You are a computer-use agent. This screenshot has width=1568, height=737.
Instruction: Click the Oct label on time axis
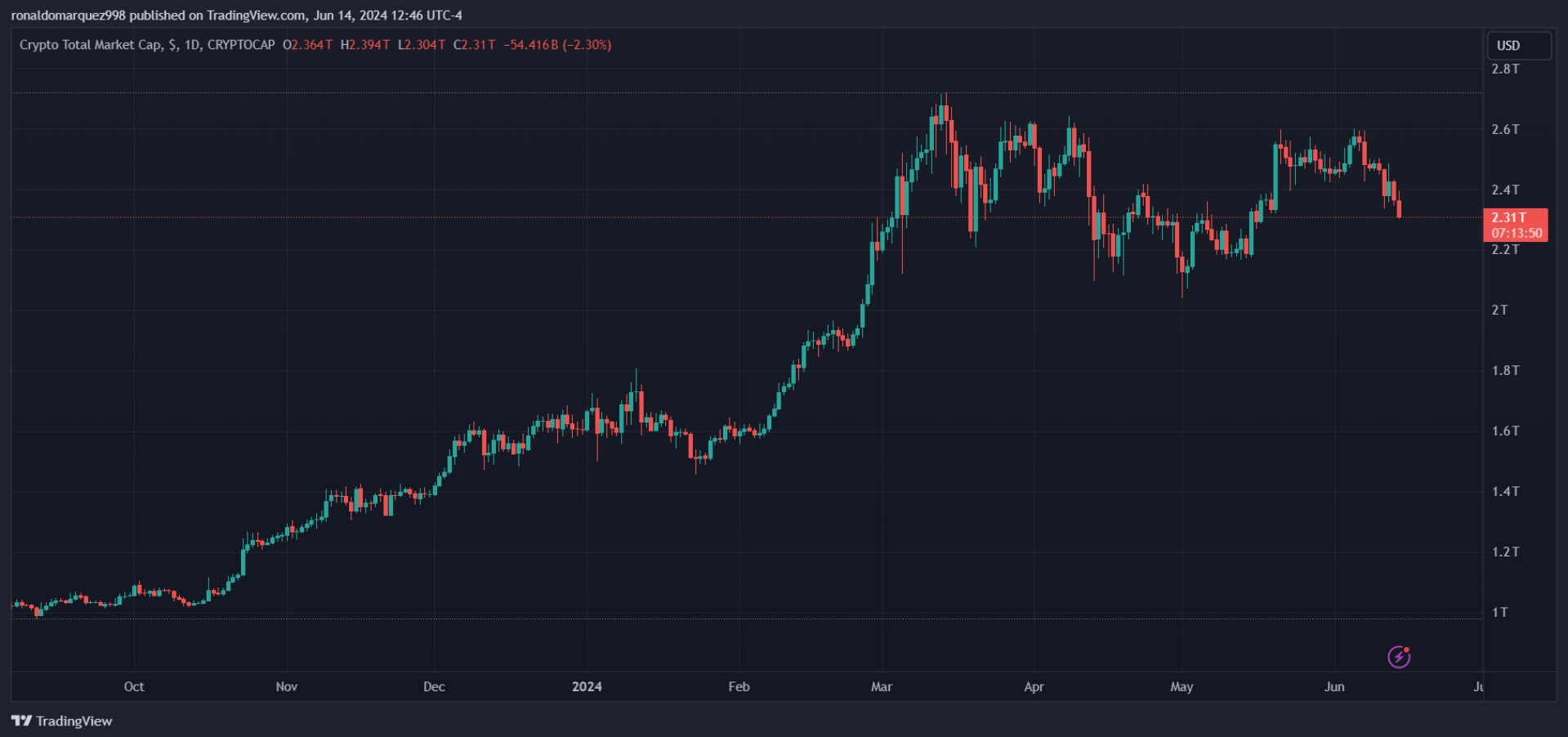click(134, 686)
